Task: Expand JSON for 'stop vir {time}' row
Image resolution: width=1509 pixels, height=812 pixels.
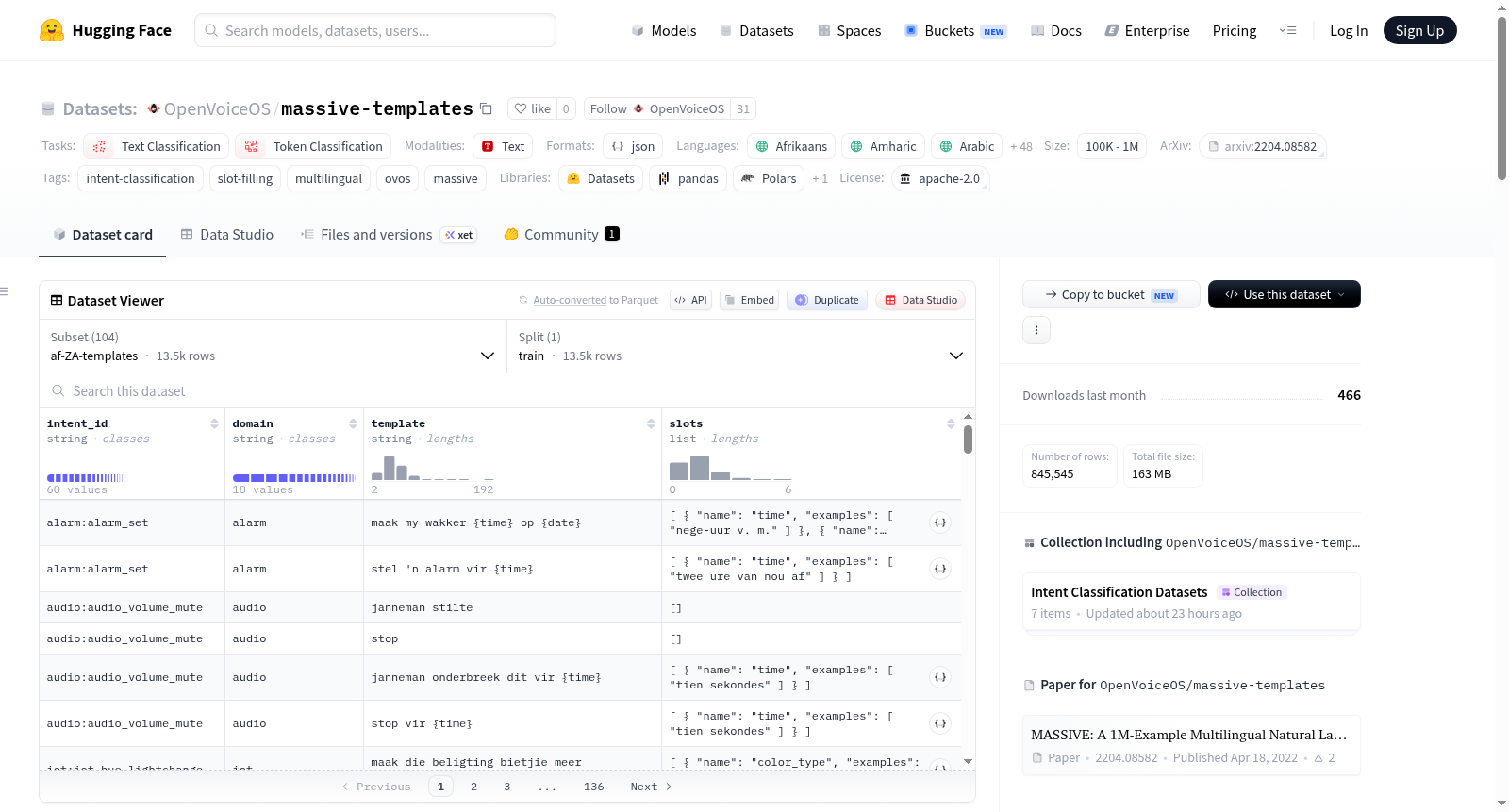Action: (940, 723)
